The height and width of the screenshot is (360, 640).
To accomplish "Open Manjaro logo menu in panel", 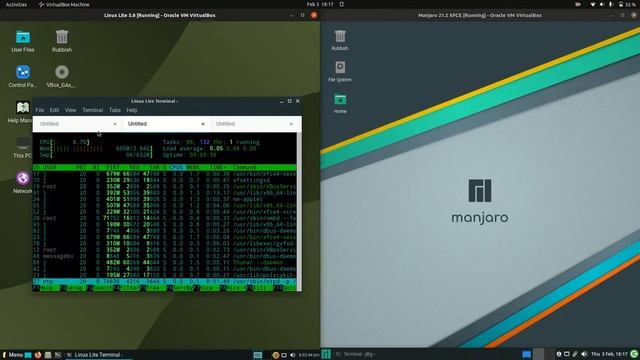I will pyautogui.click(x=326, y=354).
